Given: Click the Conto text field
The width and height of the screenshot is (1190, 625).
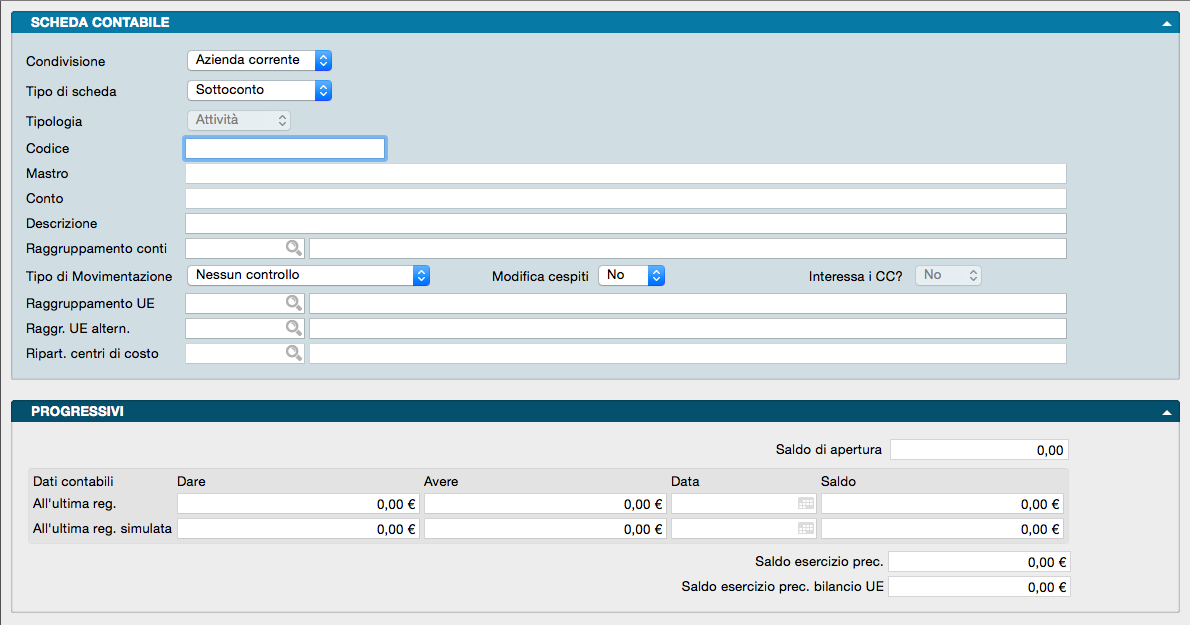Looking at the screenshot, I should [x=625, y=199].
